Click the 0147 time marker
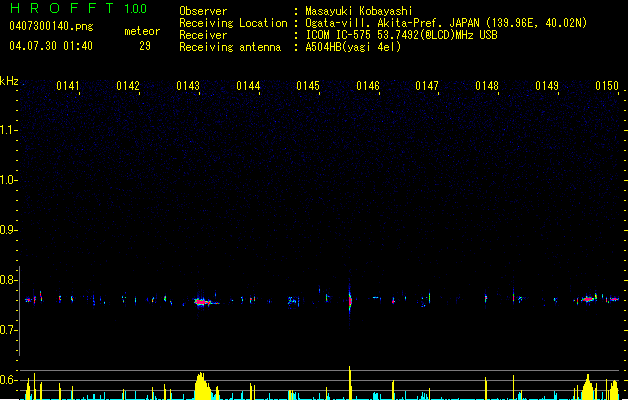The image size is (629, 400). tap(427, 86)
